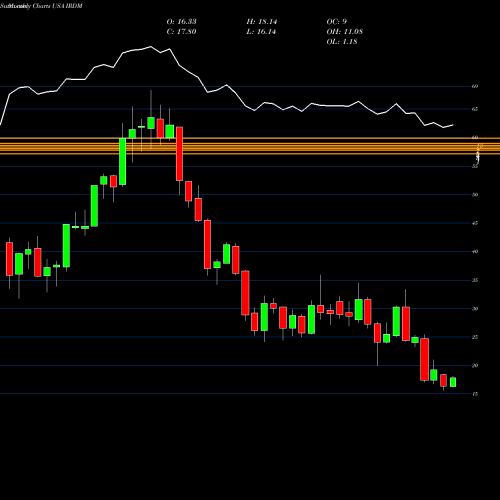Click the high price 'H: 18.14'
The height and width of the screenshot is (500, 500).
(x=262, y=22)
